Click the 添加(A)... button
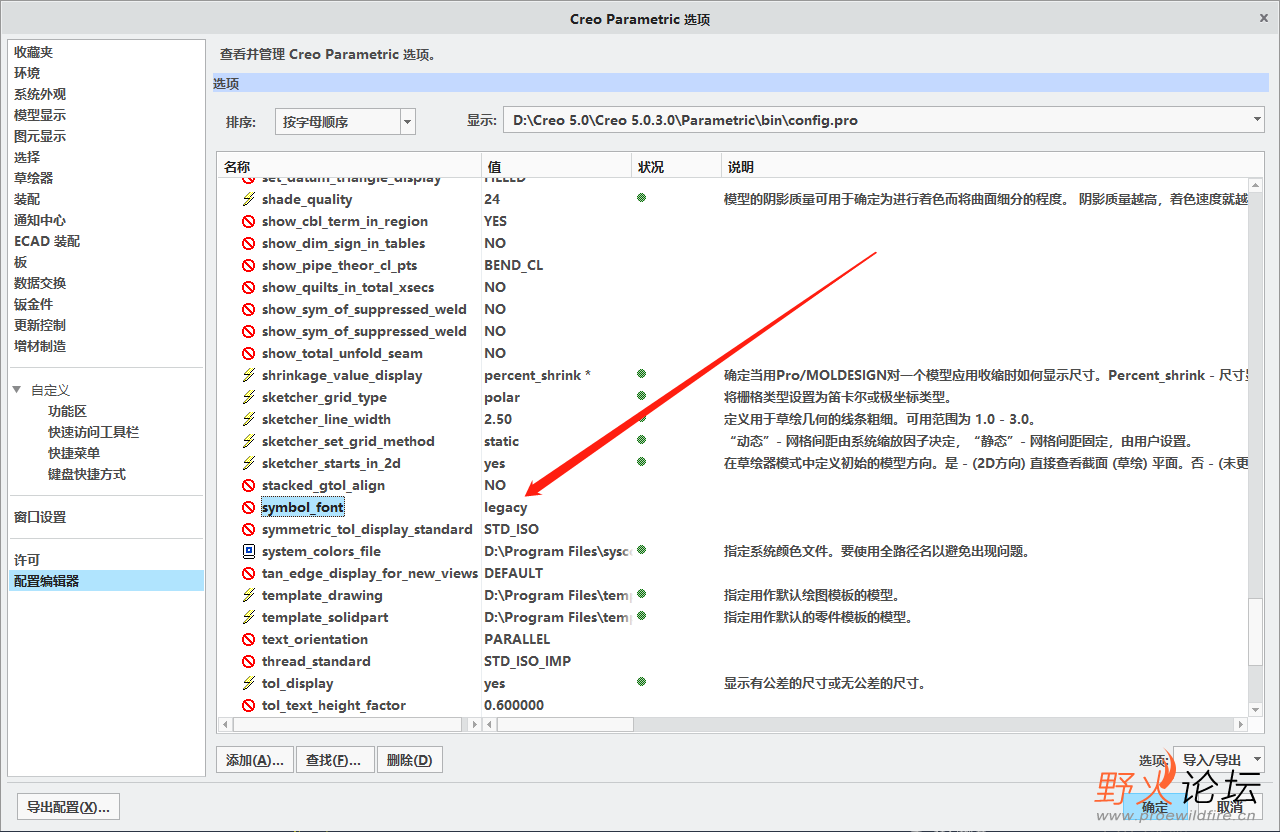 tap(255, 760)
